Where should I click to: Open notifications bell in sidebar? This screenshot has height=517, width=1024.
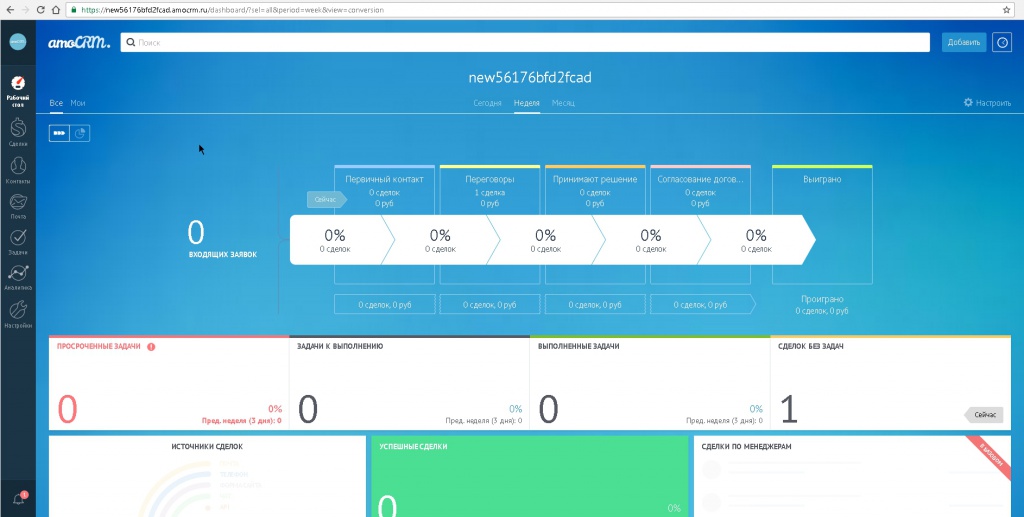click(x=19, y=499)
